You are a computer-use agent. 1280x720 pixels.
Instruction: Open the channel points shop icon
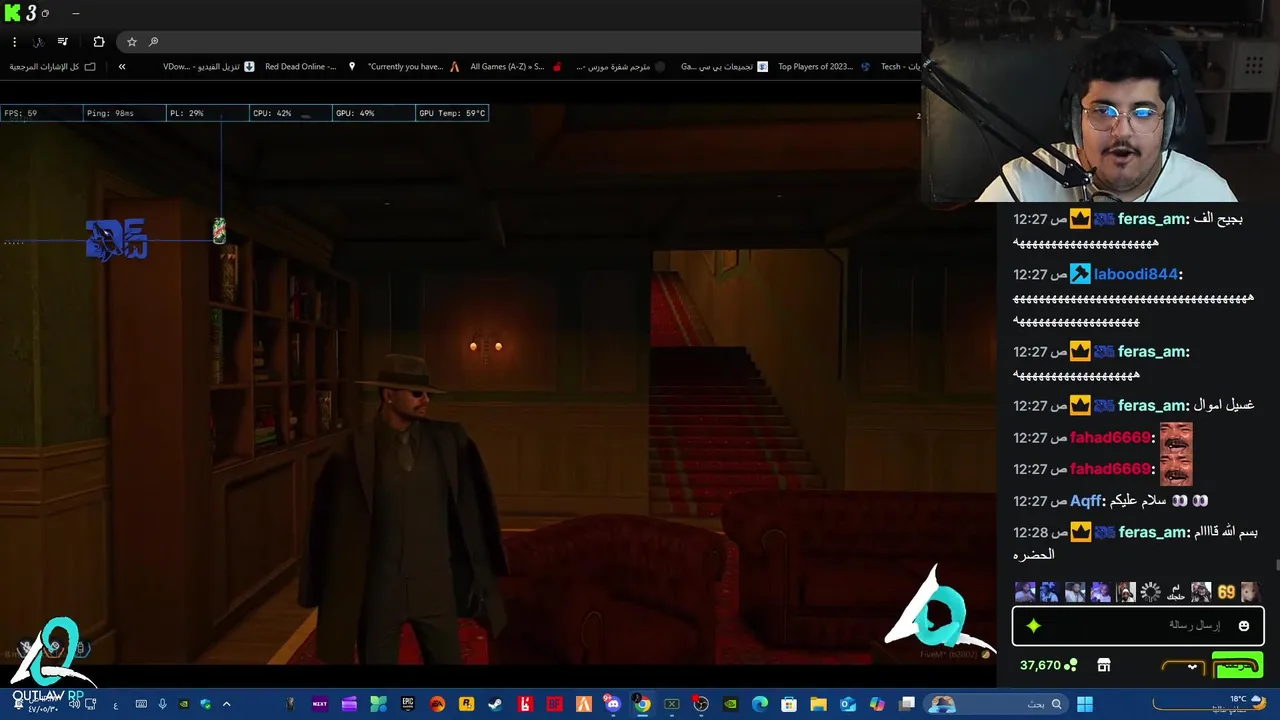click(1104, 666)
